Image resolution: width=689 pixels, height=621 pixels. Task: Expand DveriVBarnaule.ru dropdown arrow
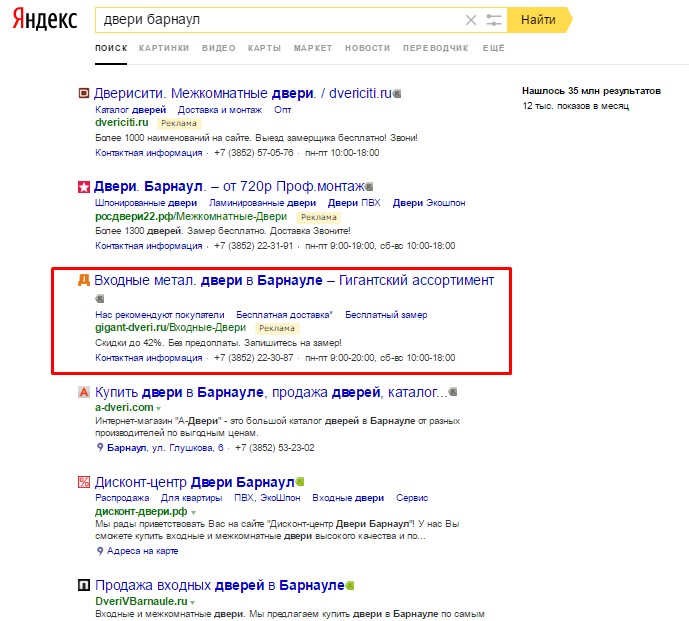click(x=192, y=602)
